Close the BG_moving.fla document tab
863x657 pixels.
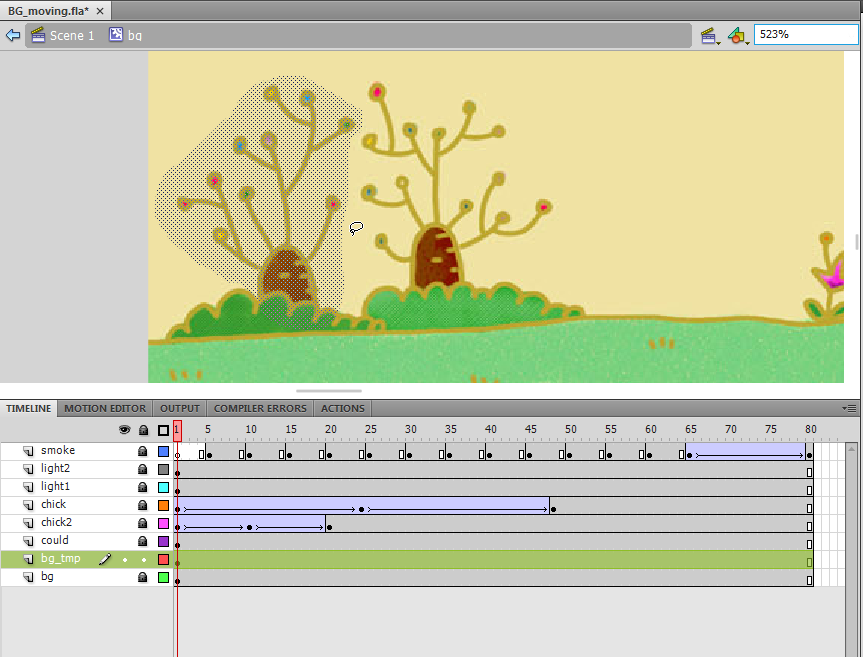100,11
